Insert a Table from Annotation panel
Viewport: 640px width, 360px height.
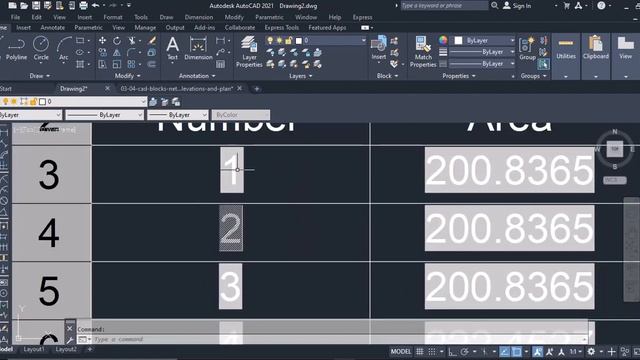[x=220, y=64]
